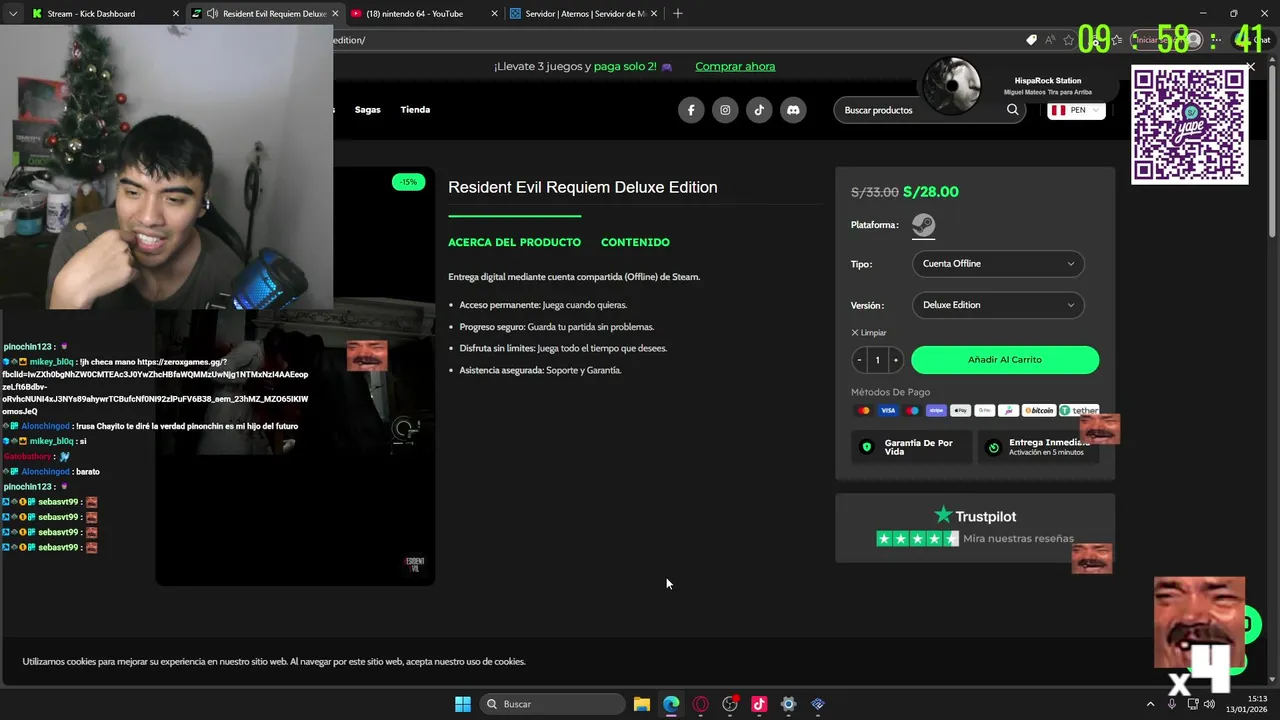Open the pink music app in taskbar

click(x=759, y=704)
